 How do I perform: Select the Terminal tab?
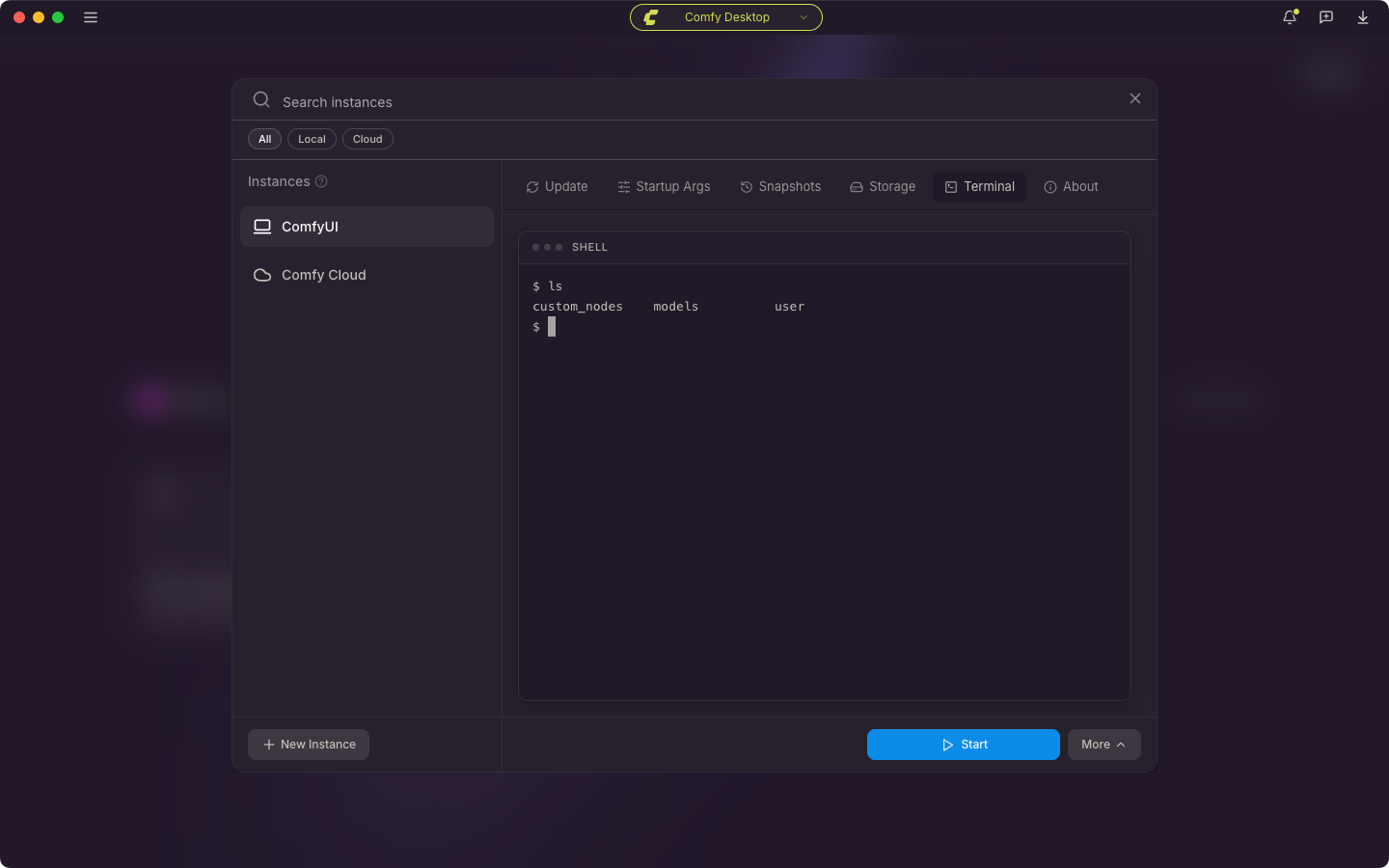(979, 187)
